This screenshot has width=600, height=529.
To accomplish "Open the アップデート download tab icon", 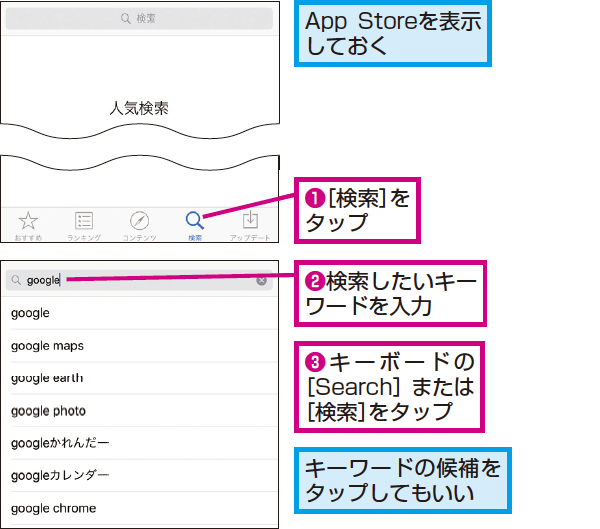I will (250, 220).
